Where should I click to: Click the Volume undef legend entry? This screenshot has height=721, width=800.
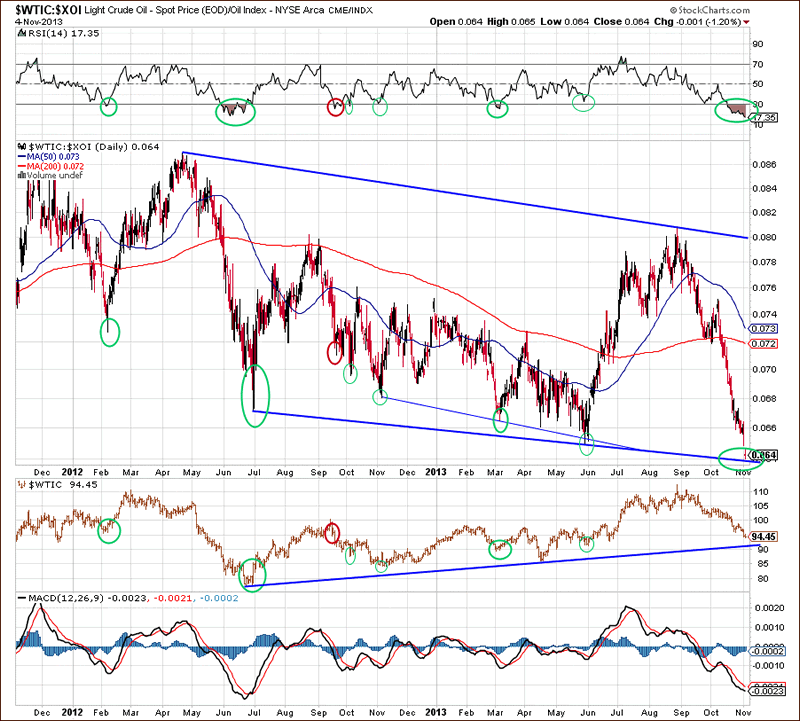pos(55,175)
